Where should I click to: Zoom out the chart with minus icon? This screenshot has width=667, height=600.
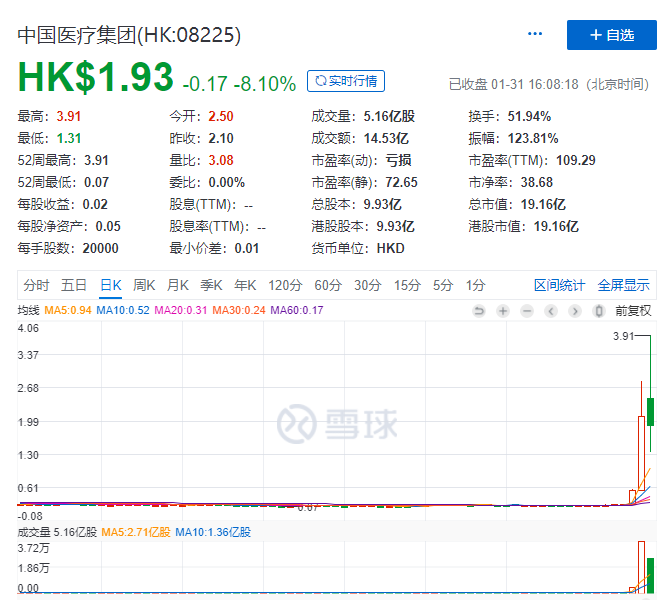tap(527, 311)
